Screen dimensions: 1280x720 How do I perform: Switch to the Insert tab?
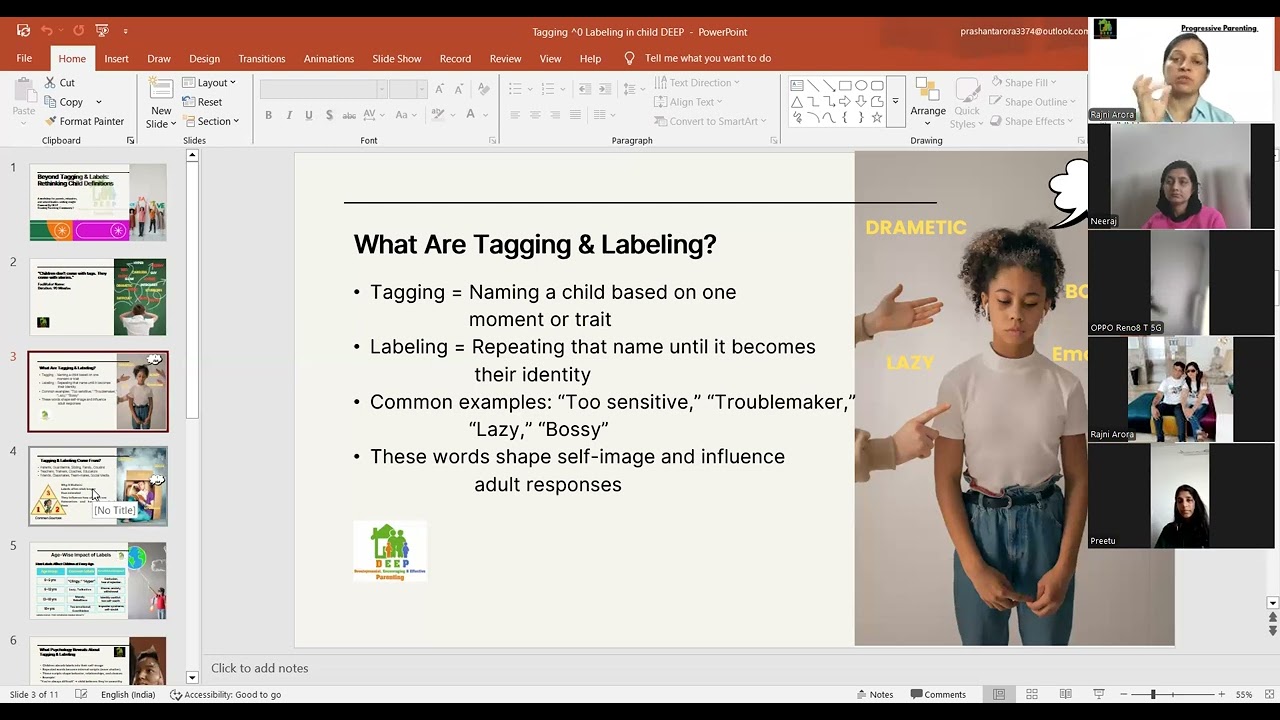pos(116,58)
